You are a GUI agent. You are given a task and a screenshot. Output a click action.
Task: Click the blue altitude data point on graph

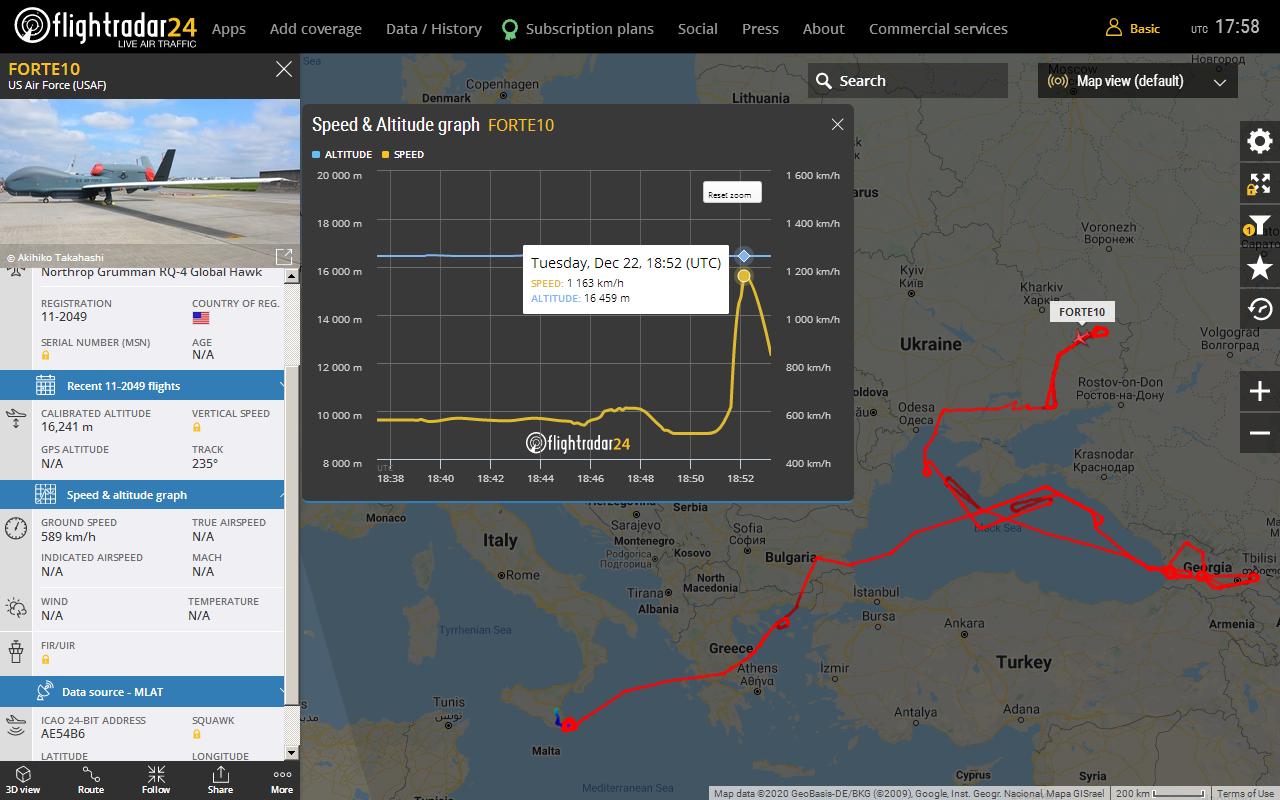pyautogui.click(x=744, y=256)
